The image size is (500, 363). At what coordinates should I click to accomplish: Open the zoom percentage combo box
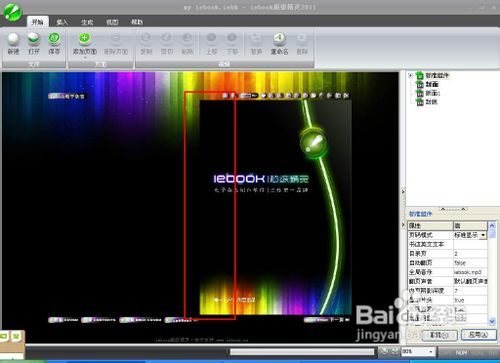click(x=431, y=351)
